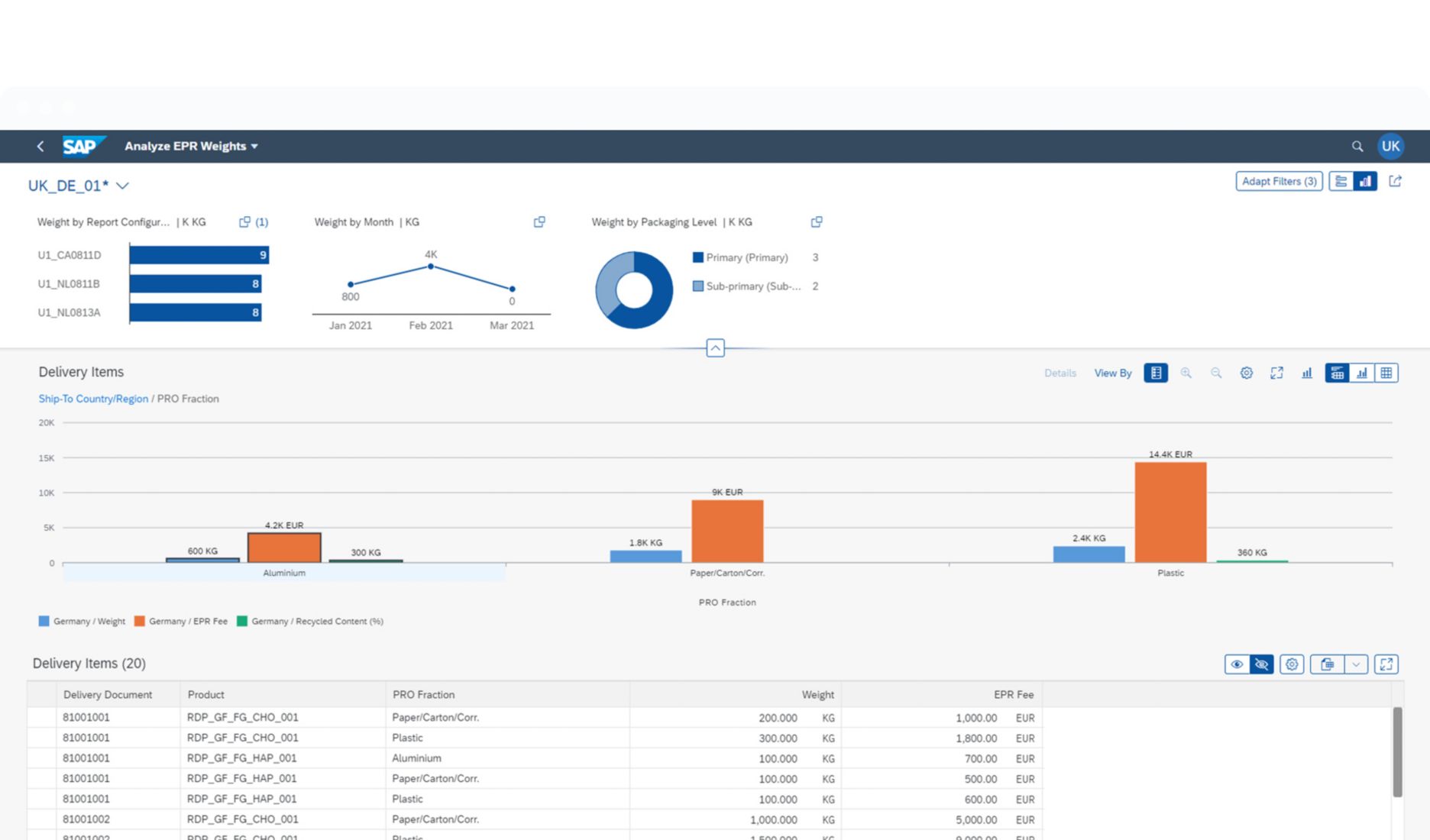1430x840 pixels.
Task: Collapse the header KPI cards panel
Action: coord(715,348)
